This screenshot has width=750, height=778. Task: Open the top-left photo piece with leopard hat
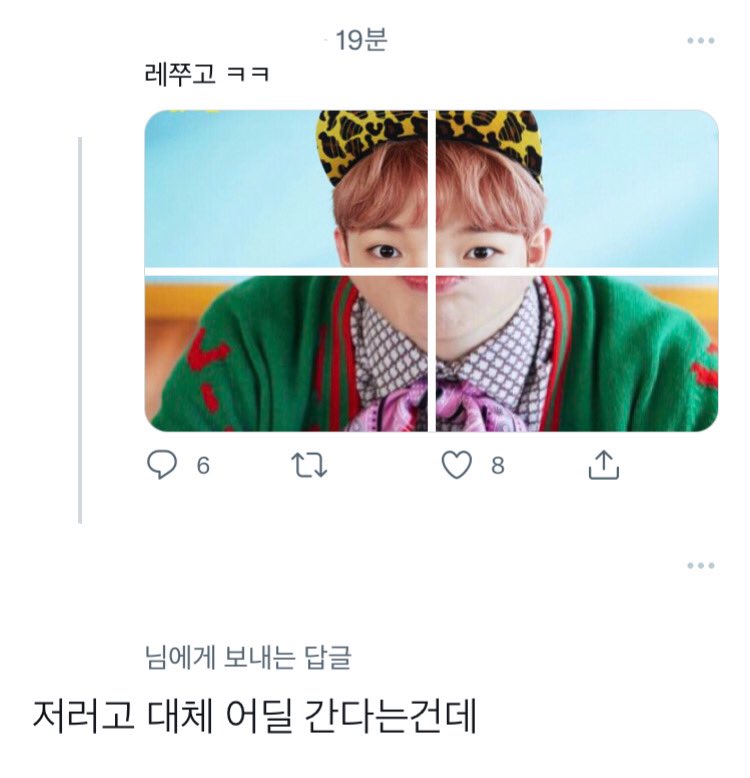point(286,189)
